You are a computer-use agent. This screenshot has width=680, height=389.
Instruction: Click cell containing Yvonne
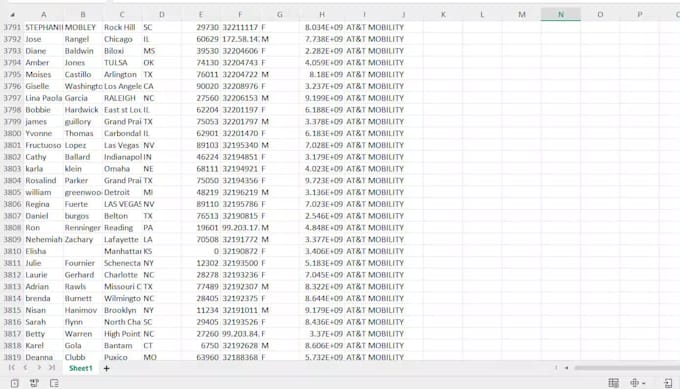click(44, 133)
